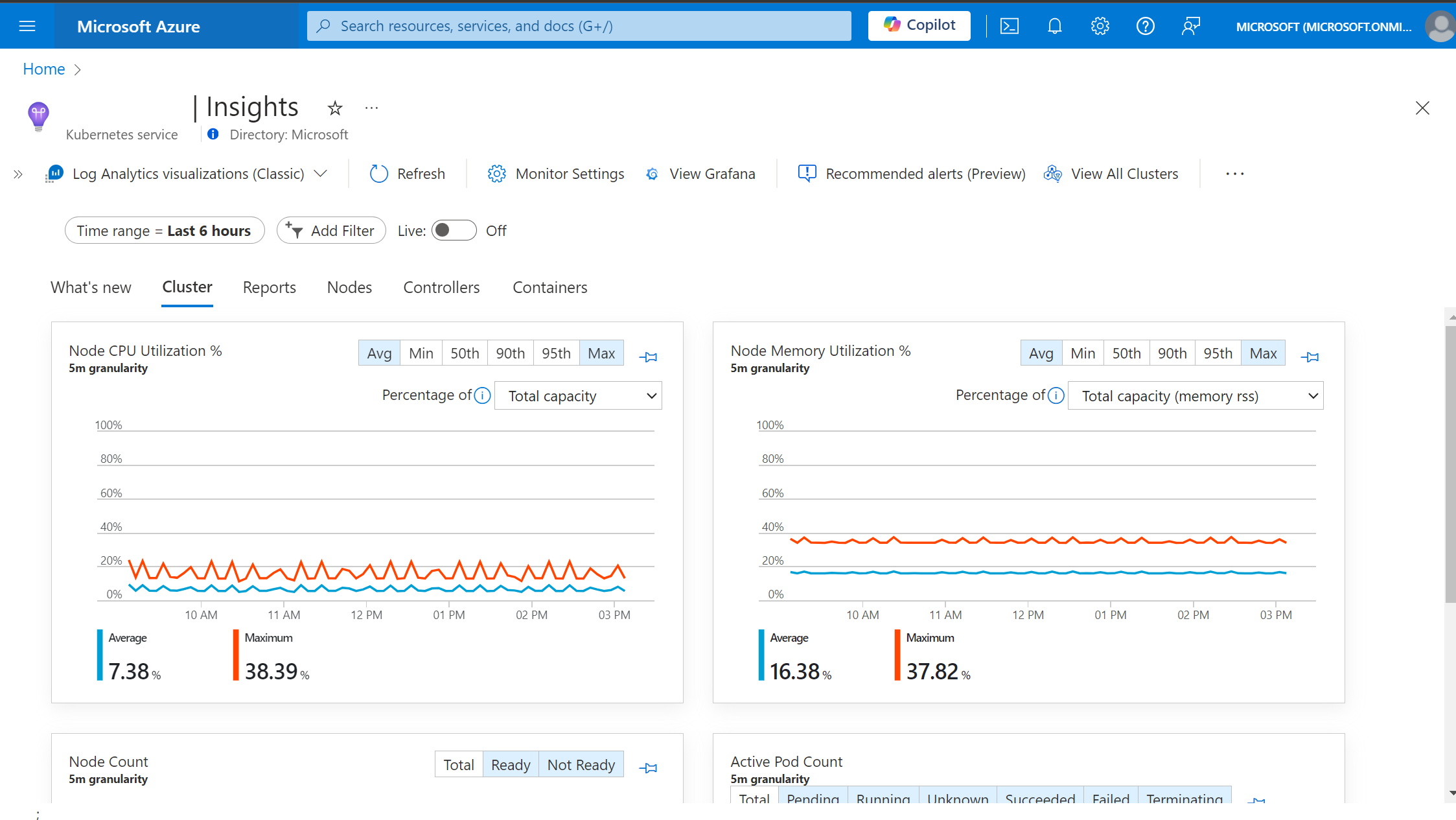This screenshot has width=1456, height=820.
Task: Select Max percentile for Node CPU
Action: click(601, 353)
